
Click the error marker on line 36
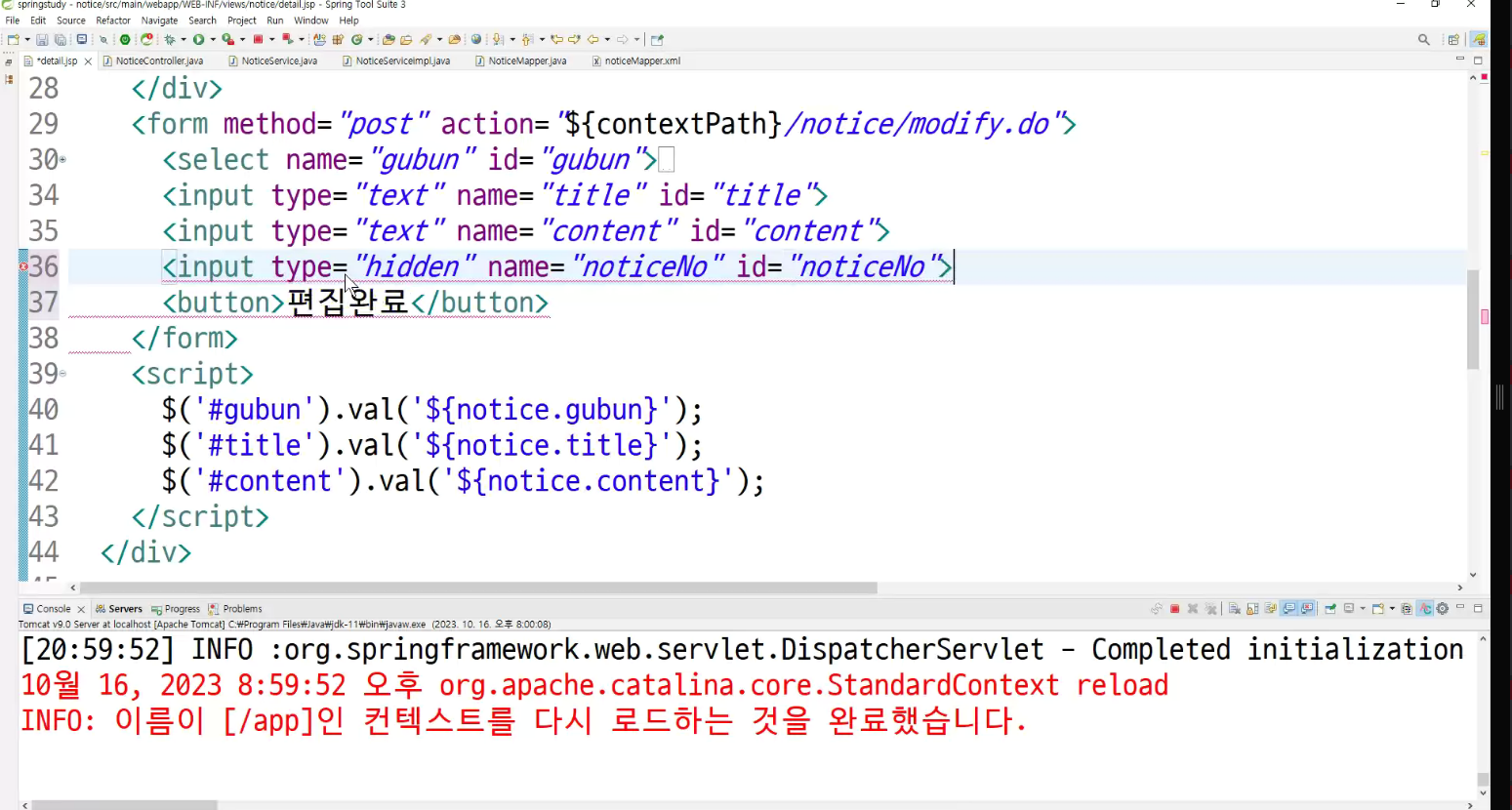24,266
